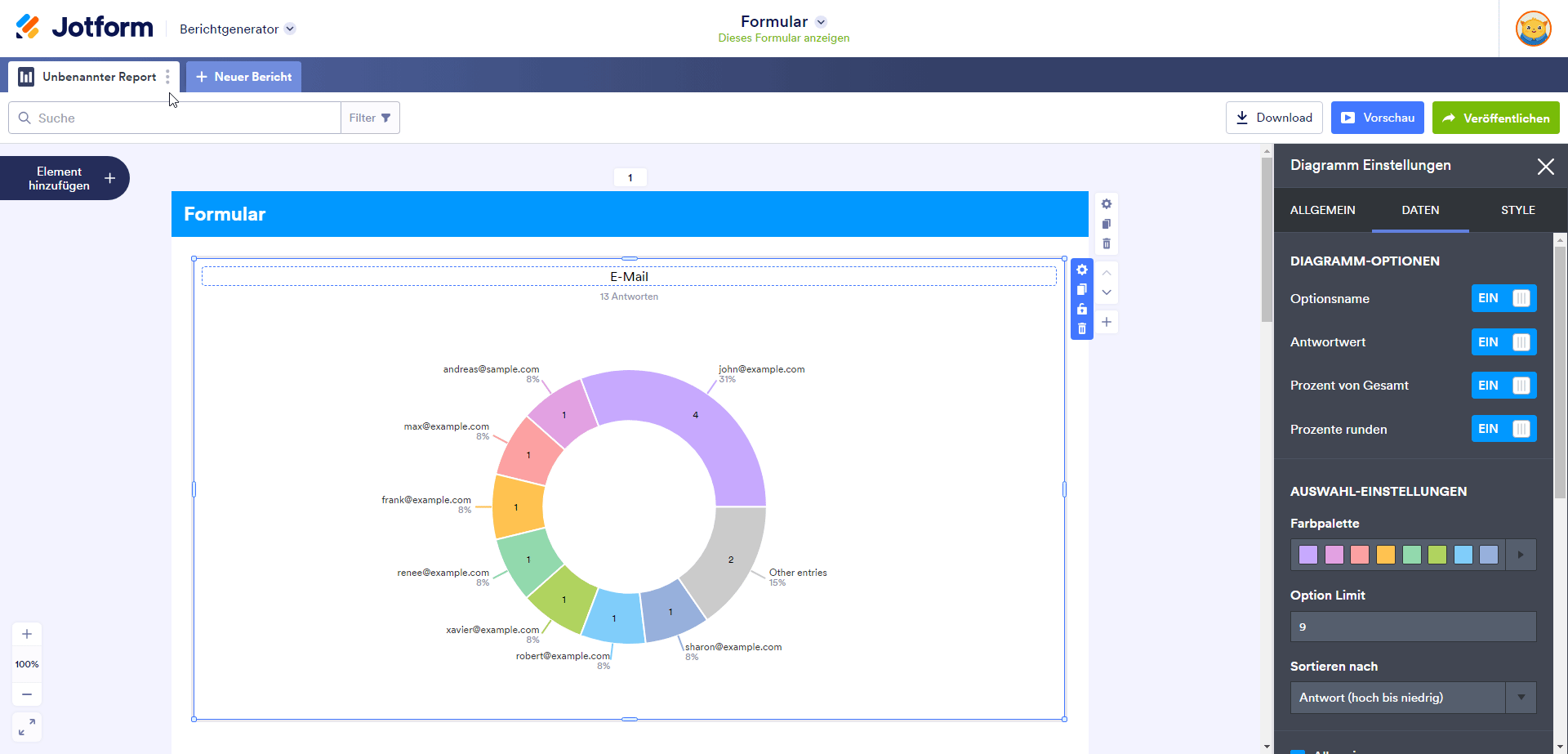Image resolution: width=1568 pixels, height=754 pixels.
Task: Click the lock icon on the chart toolbar
Action: [1082, 310]
